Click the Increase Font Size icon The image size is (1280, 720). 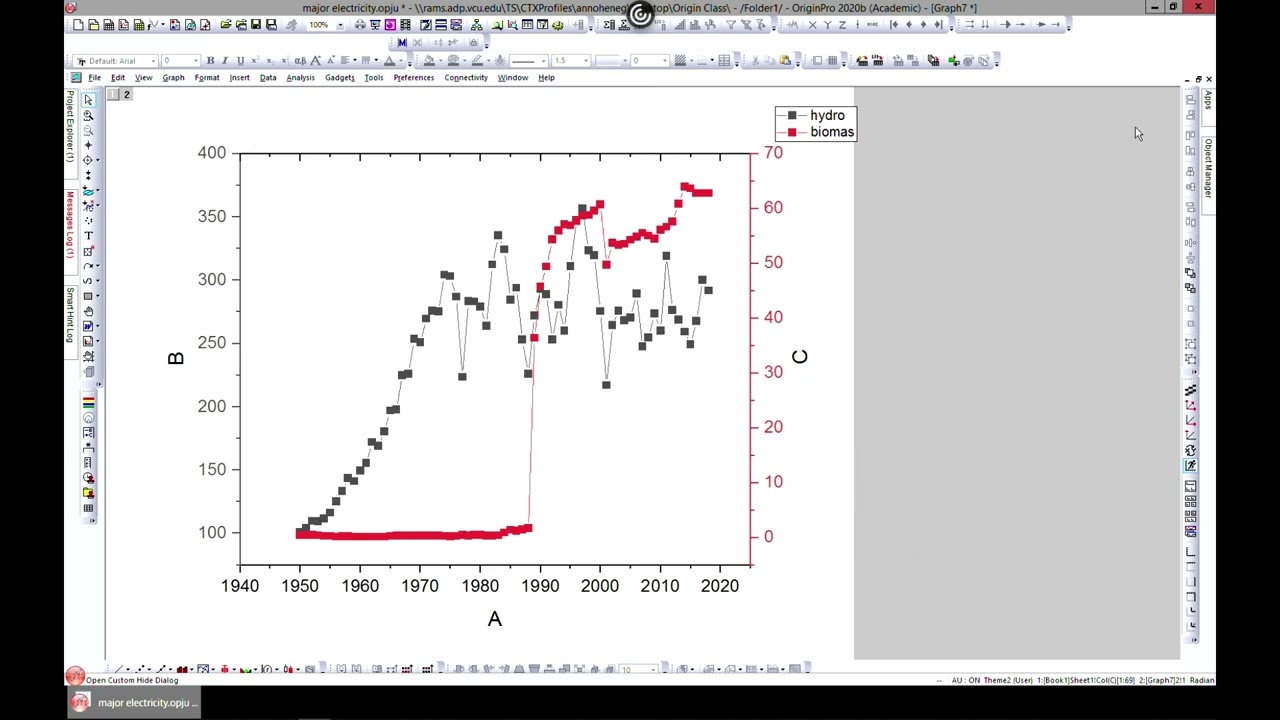(x=315, y=61)
